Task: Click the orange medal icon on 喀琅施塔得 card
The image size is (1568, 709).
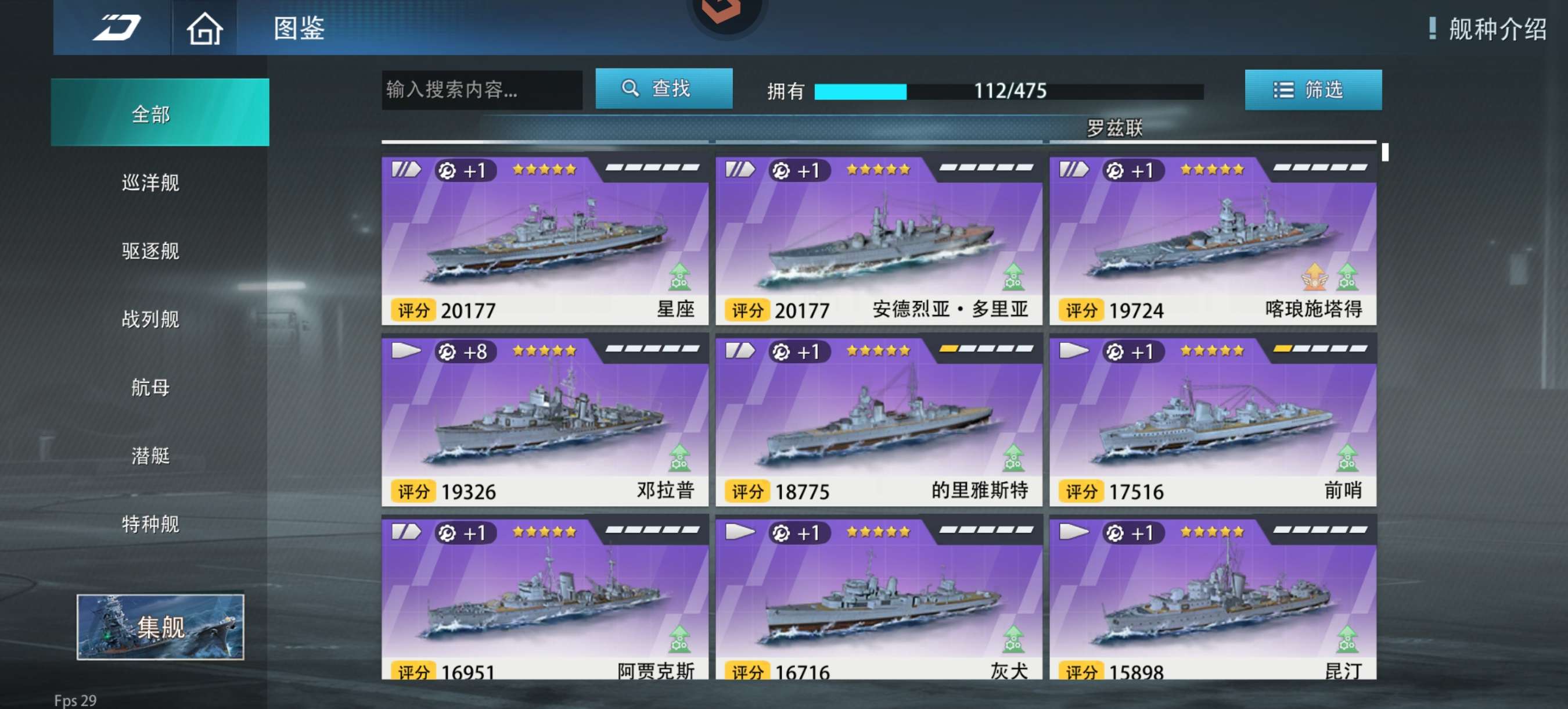Action: click(1315, 276)
